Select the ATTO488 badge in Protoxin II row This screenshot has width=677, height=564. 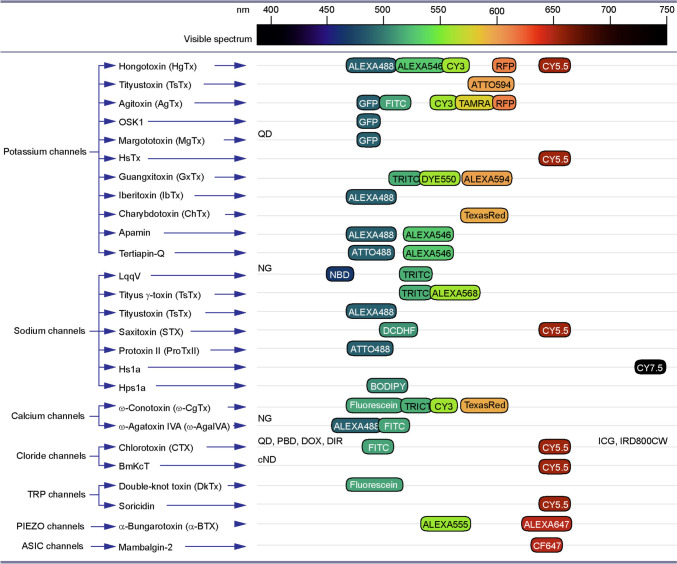(370, 349)
